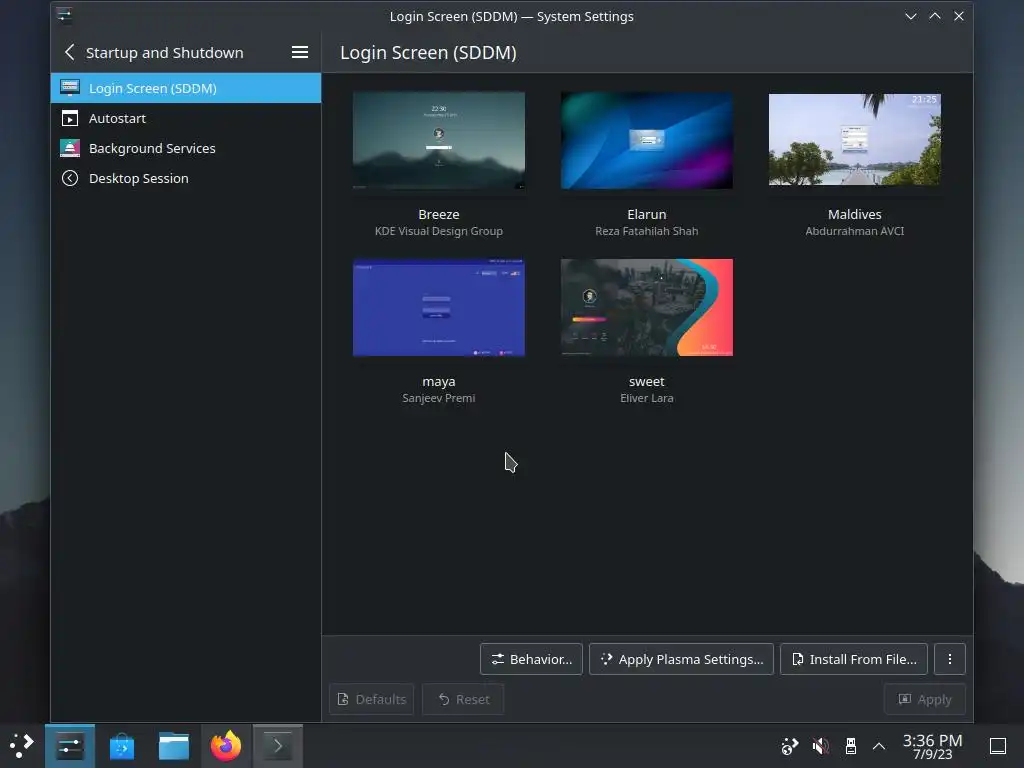Select the Breeze login theme thumbnail
The width and height of the screenshot is (1024, 768).
tap(439, 140)
